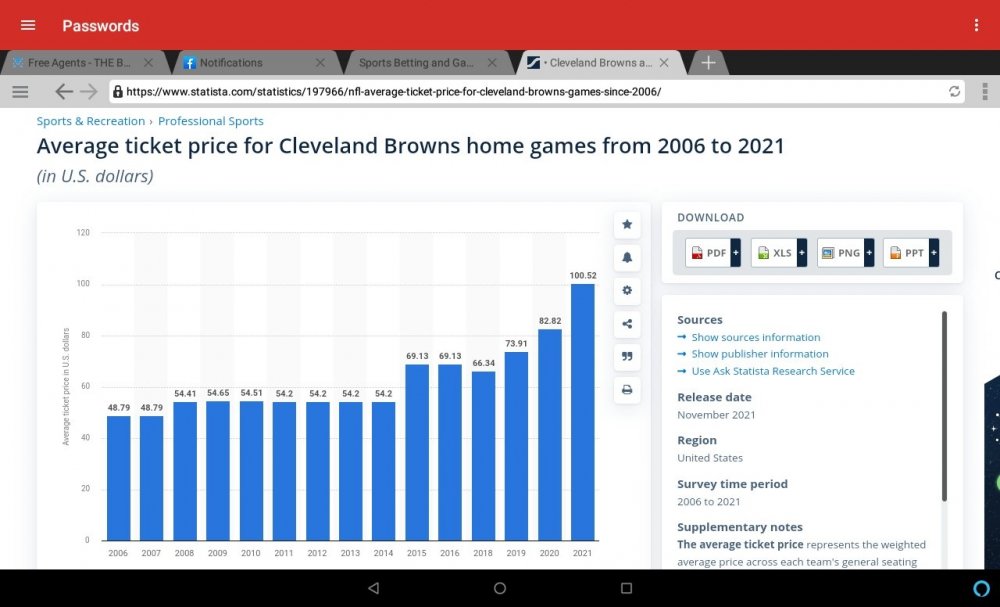Close the Free Agents tab
Image resolution: width=1000 pixels, height=607 pixels.
tap(148, 62)
